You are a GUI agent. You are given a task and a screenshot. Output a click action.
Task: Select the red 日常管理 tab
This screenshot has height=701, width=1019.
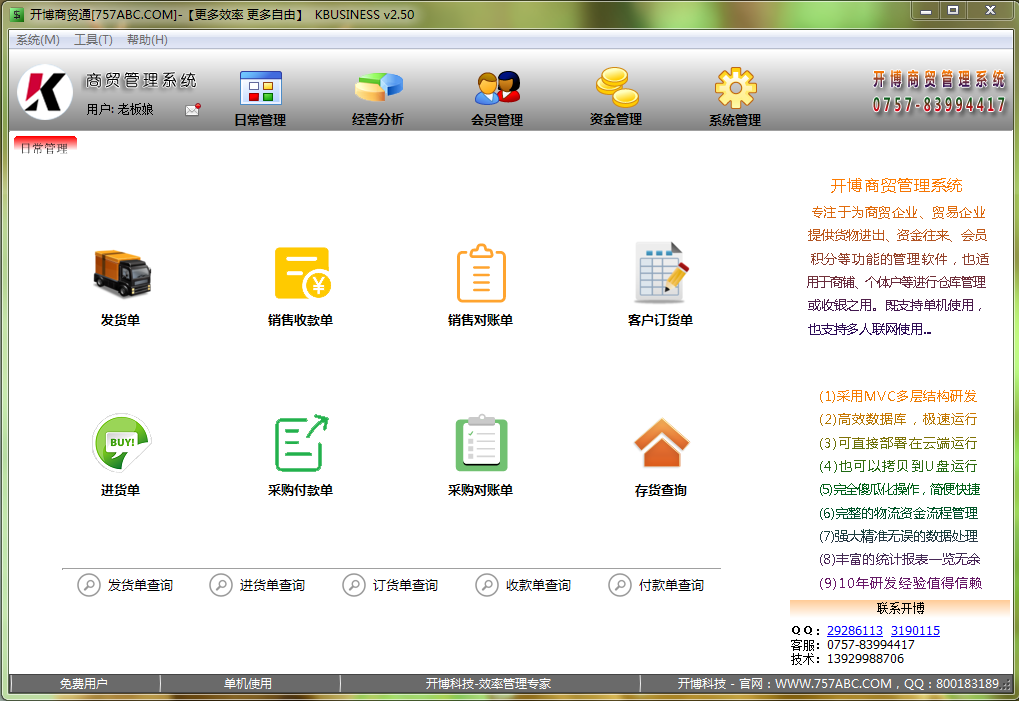point(45,146)
